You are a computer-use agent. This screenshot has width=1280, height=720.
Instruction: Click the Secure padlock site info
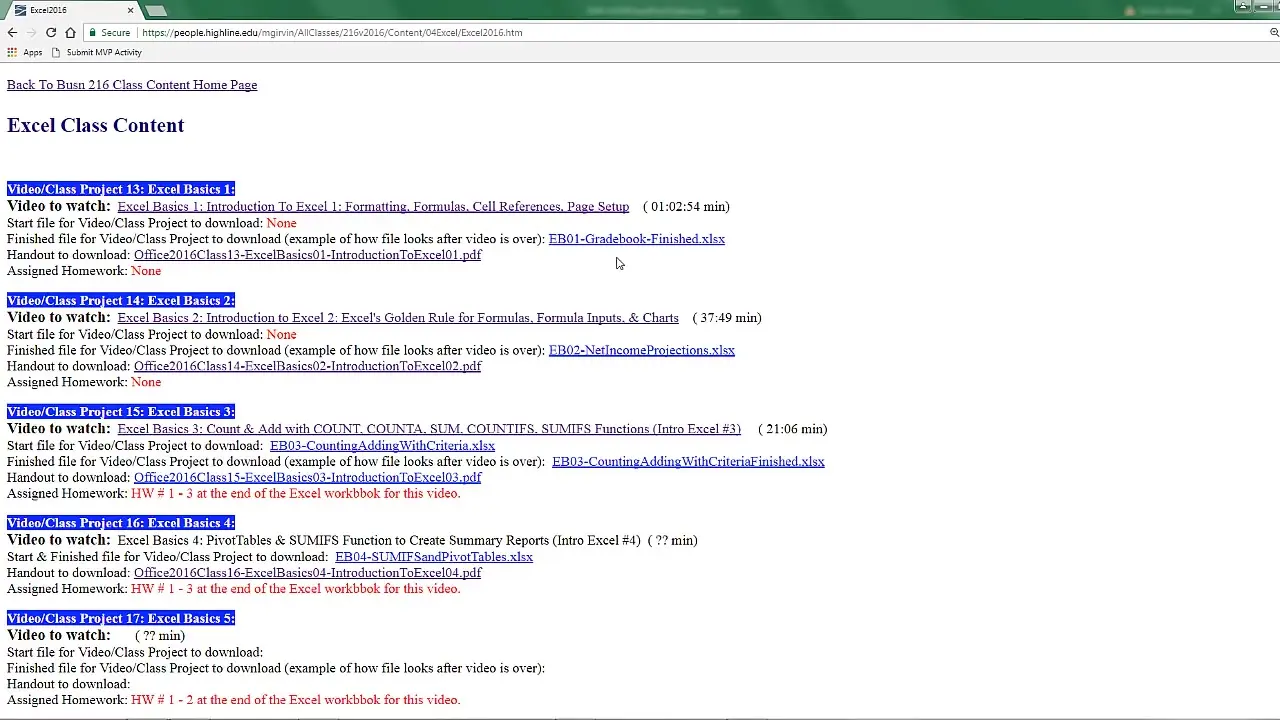tap(109, 32)
